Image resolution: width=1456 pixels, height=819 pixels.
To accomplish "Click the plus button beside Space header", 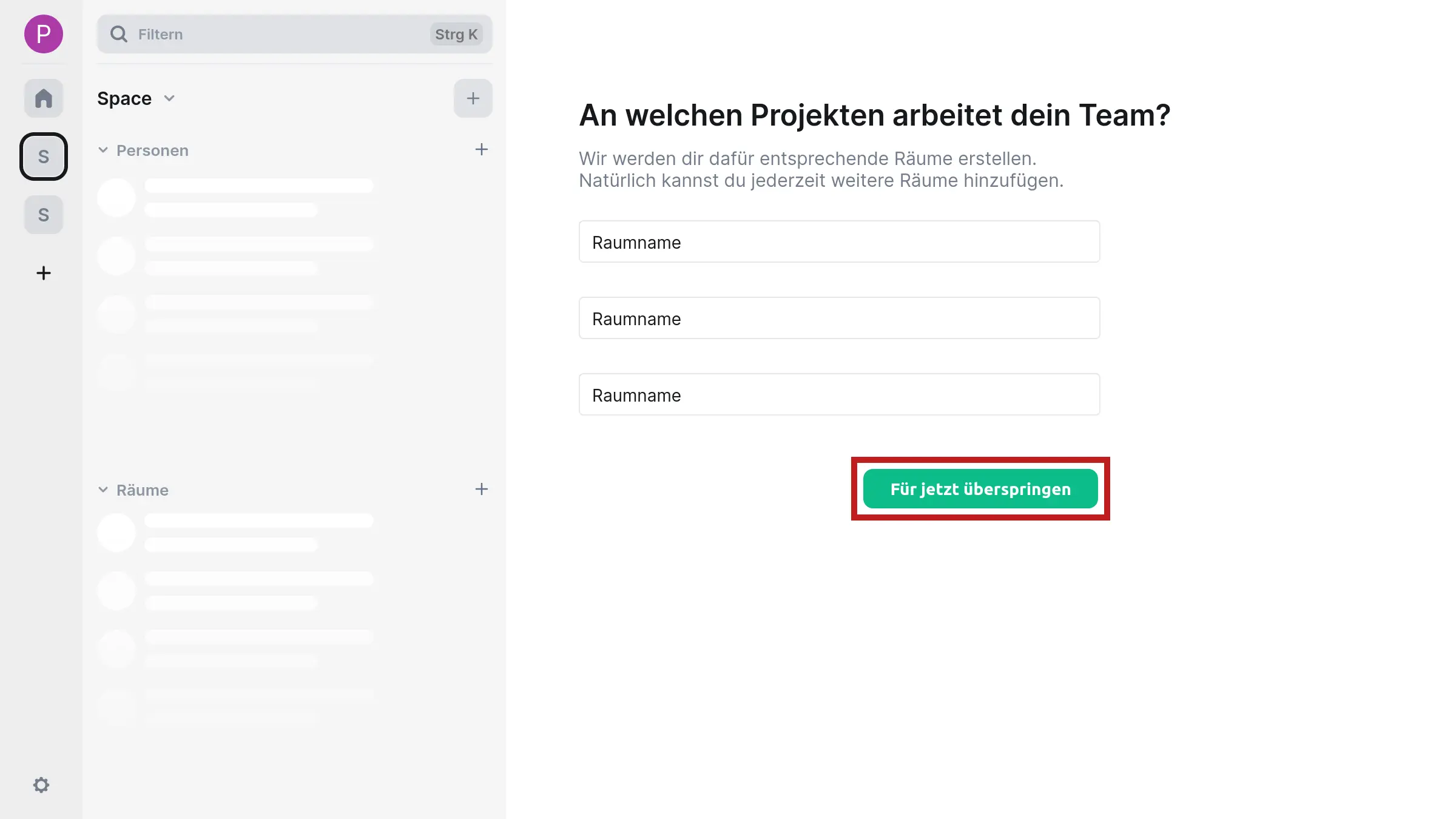I will pos(473,98).
